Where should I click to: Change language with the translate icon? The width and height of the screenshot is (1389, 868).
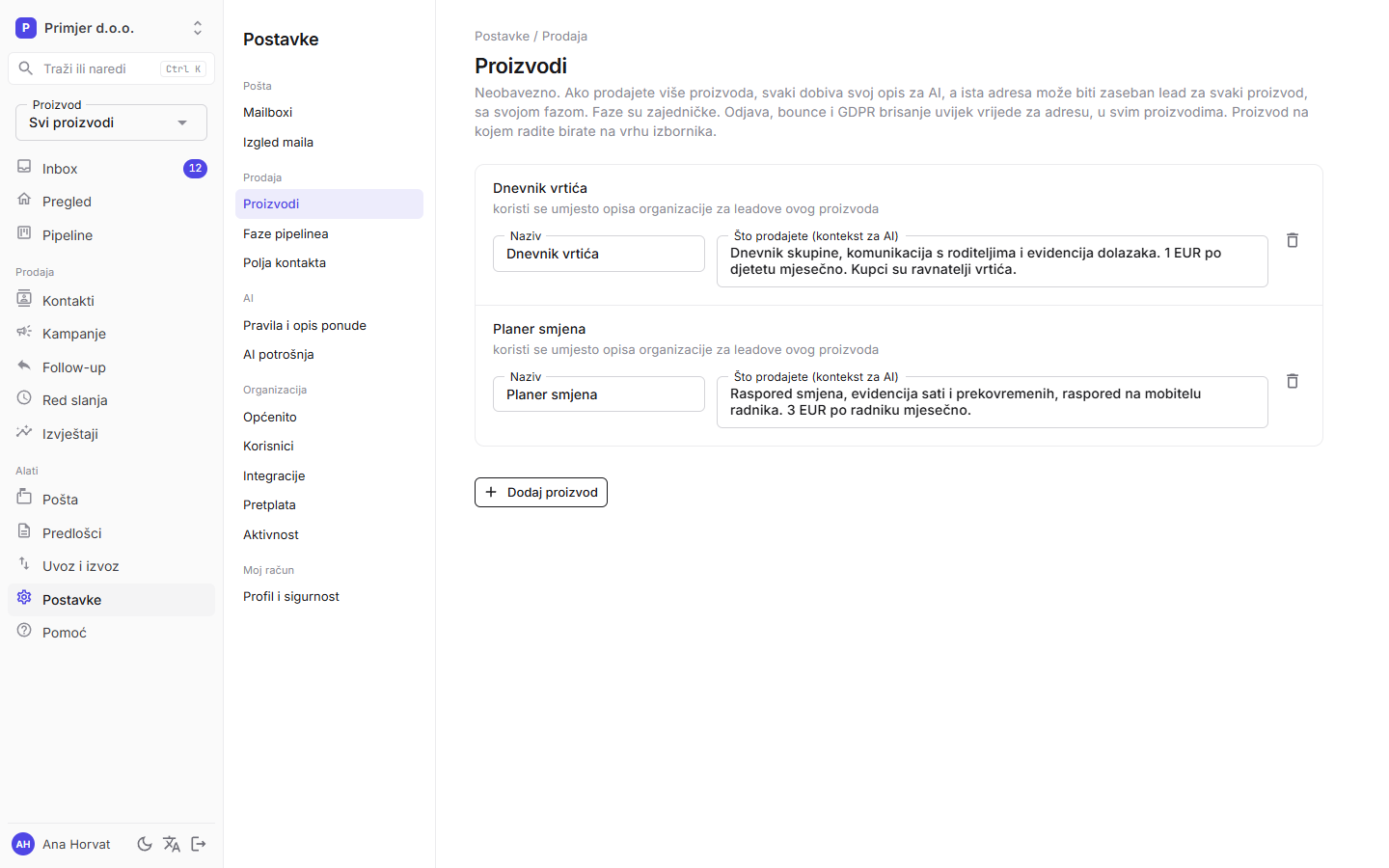click(172, 844)
